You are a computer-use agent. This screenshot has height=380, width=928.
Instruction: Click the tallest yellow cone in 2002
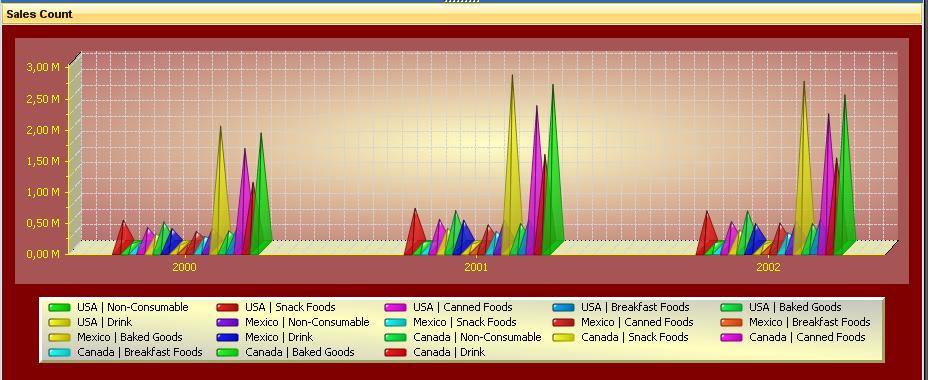[804, 178]
